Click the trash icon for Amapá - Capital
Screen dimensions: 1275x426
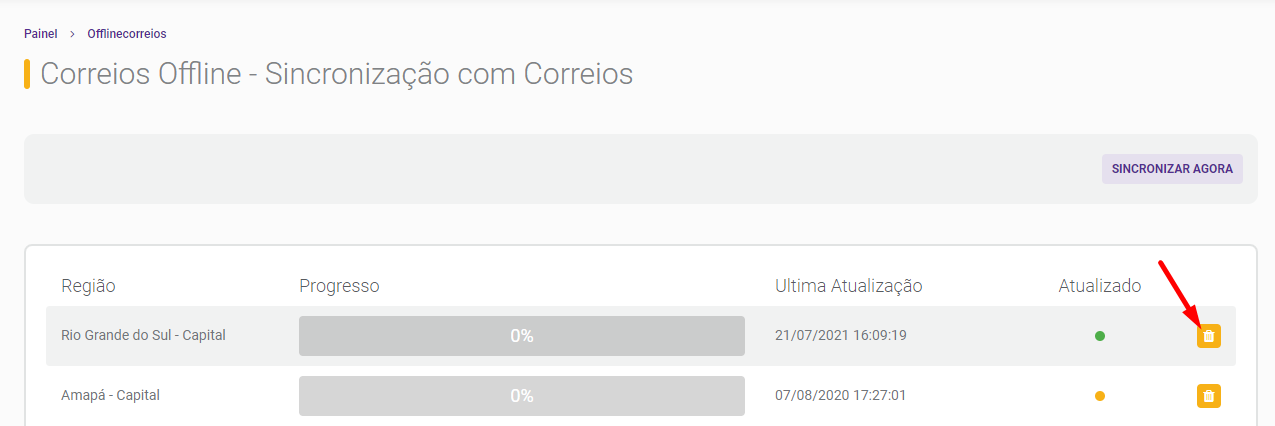point(1209,396)
